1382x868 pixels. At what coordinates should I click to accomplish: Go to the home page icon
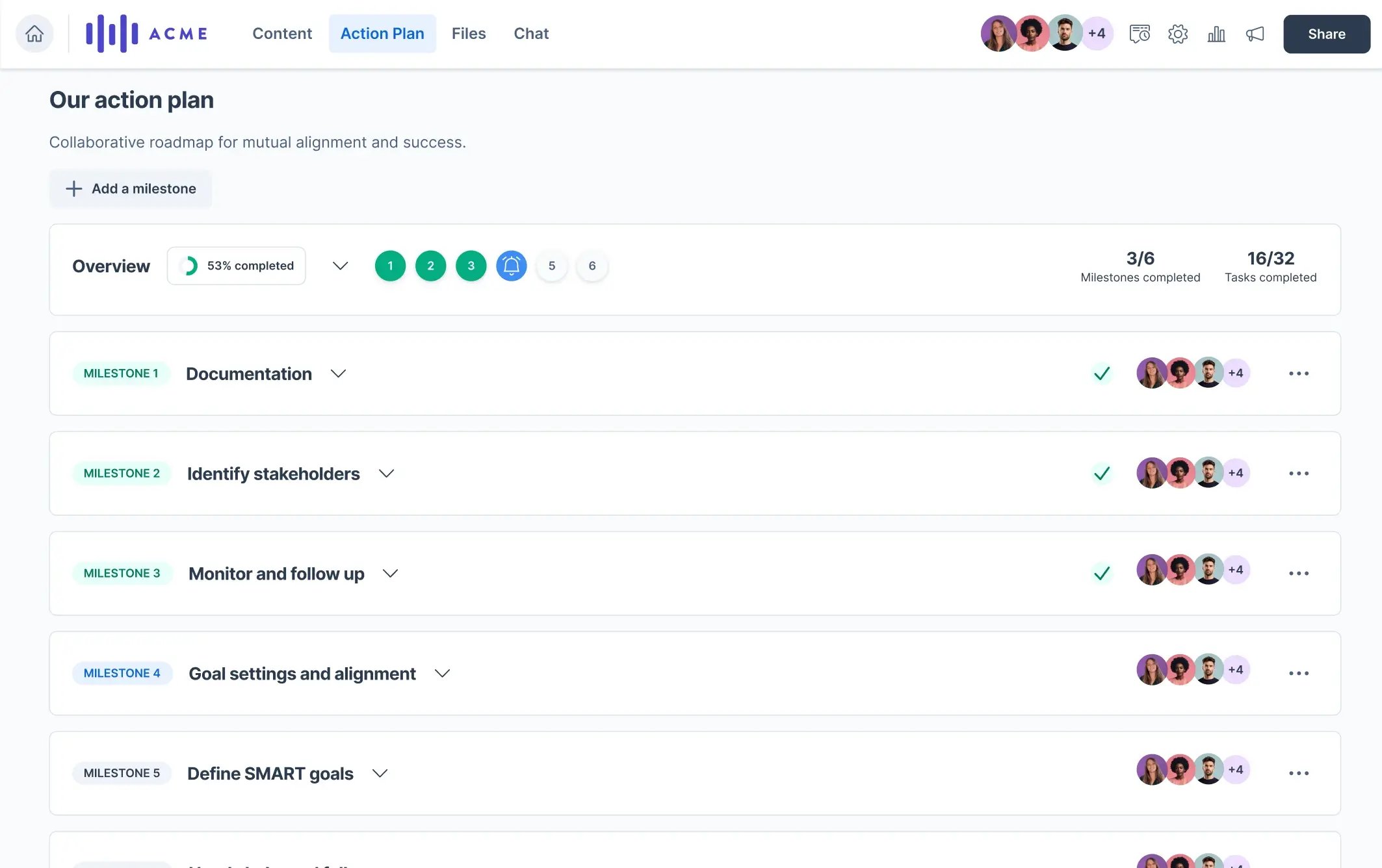pos(34,34)
